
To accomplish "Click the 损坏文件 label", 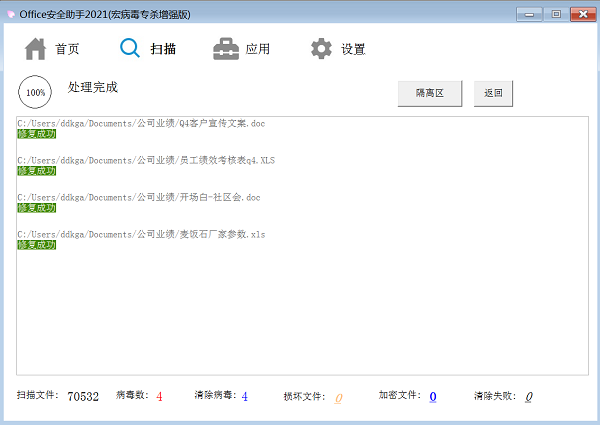I will (304, 397).
